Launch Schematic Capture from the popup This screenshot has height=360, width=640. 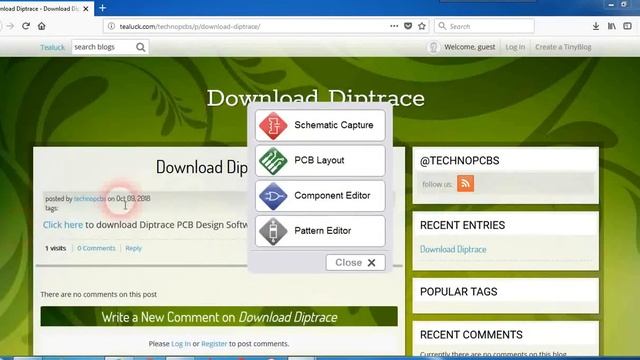click(320, 125)
